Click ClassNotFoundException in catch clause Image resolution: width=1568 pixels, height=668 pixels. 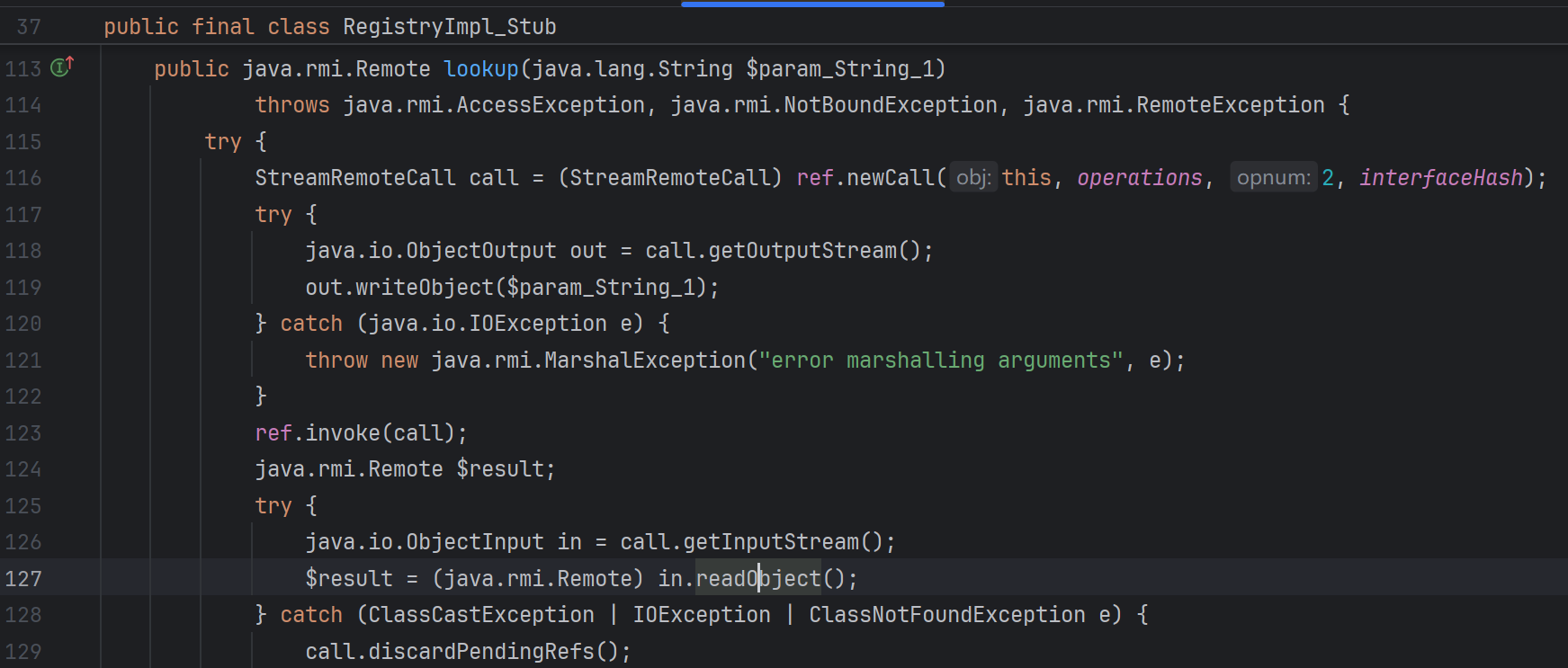pos(946,615)
